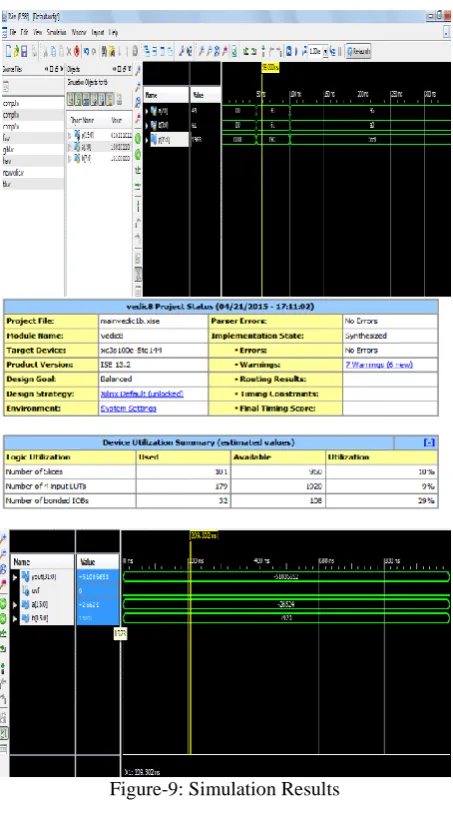The height and width of the screenshot is (819, 453).
Task: Click the Name column header in lower waveform
Action: 42,562
